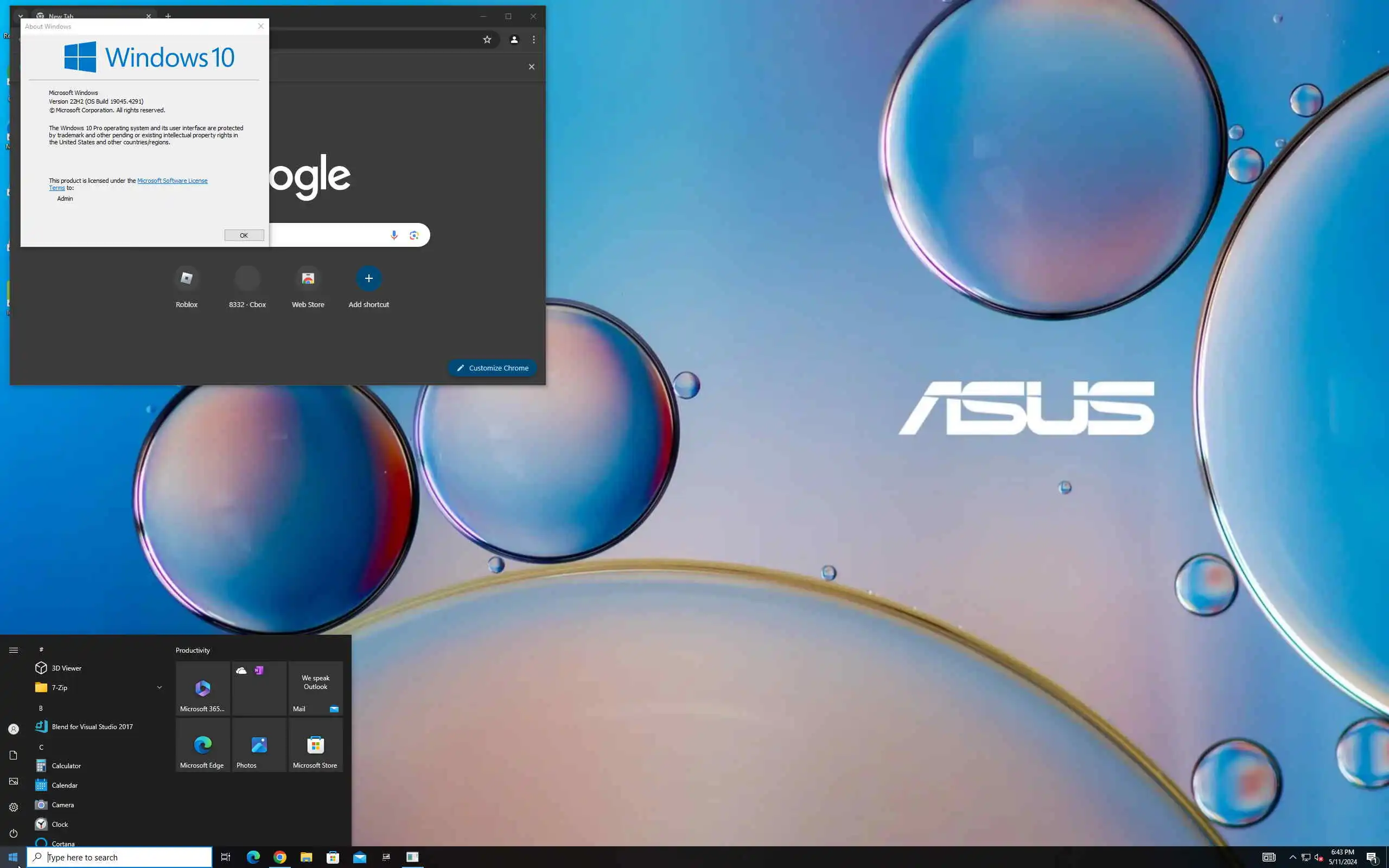Click Chrome's voice search microphone
Image resolution: width=1389 pixels, height=868 pixels.
394,235
